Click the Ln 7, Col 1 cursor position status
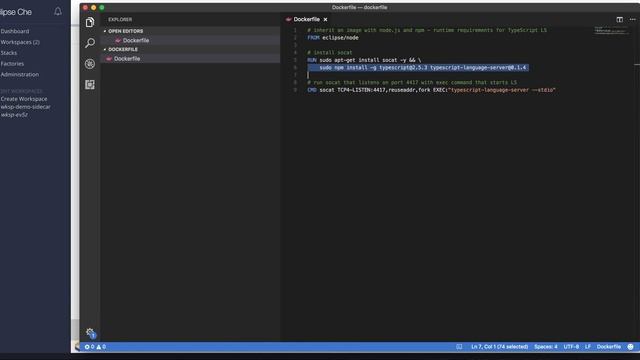Viewport: 640px width, 360px height. tap(500, 347)
